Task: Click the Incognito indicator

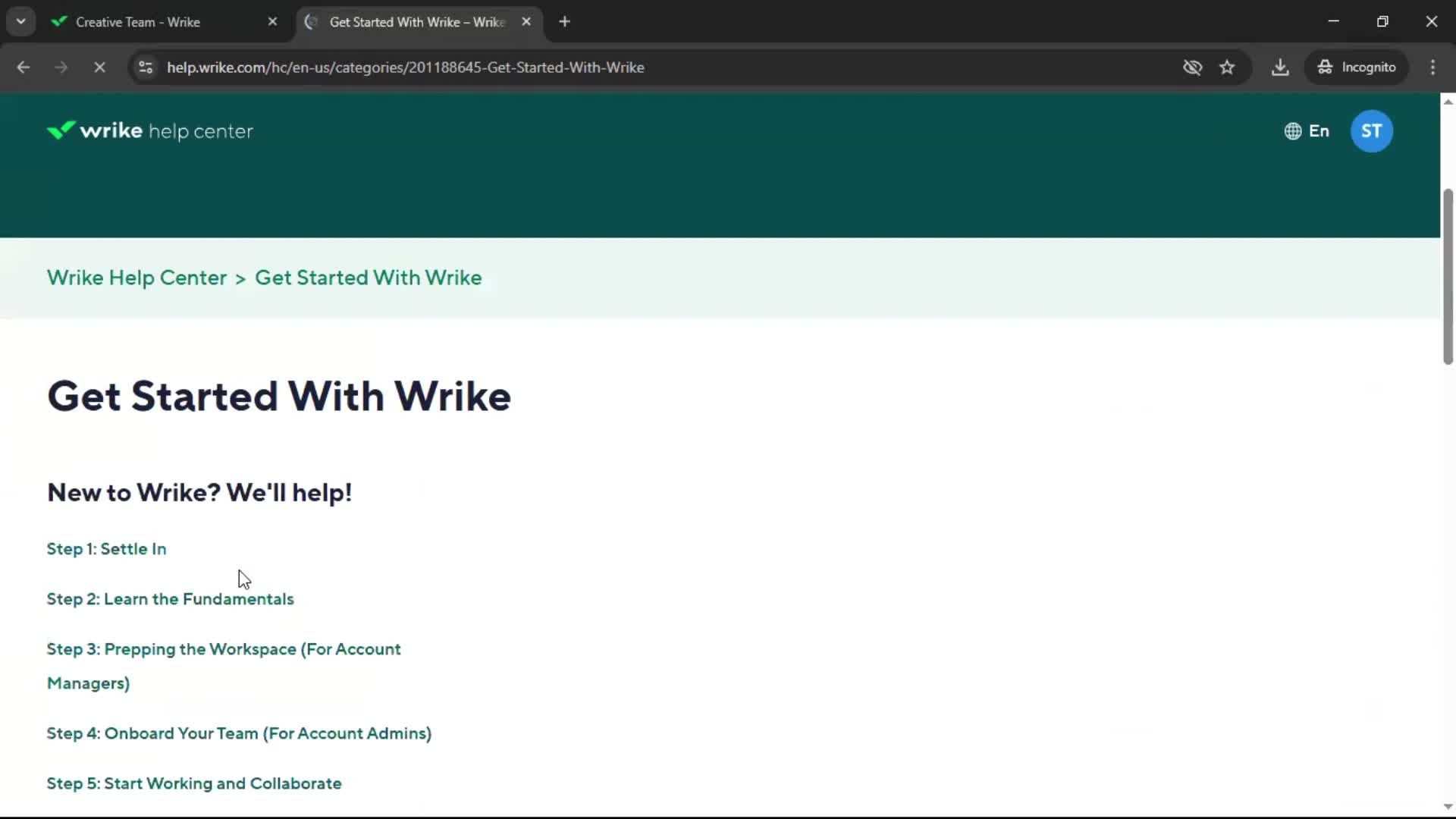Action: pyautogui.click(x=1356, y=67)
